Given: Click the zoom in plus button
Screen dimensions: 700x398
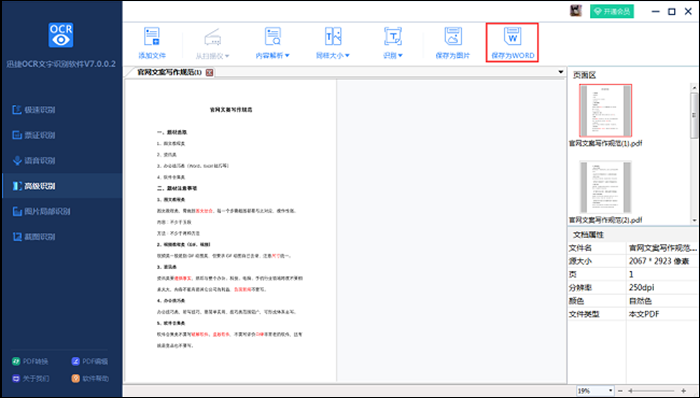Looking at the screenshot, I should coord(683,391).
